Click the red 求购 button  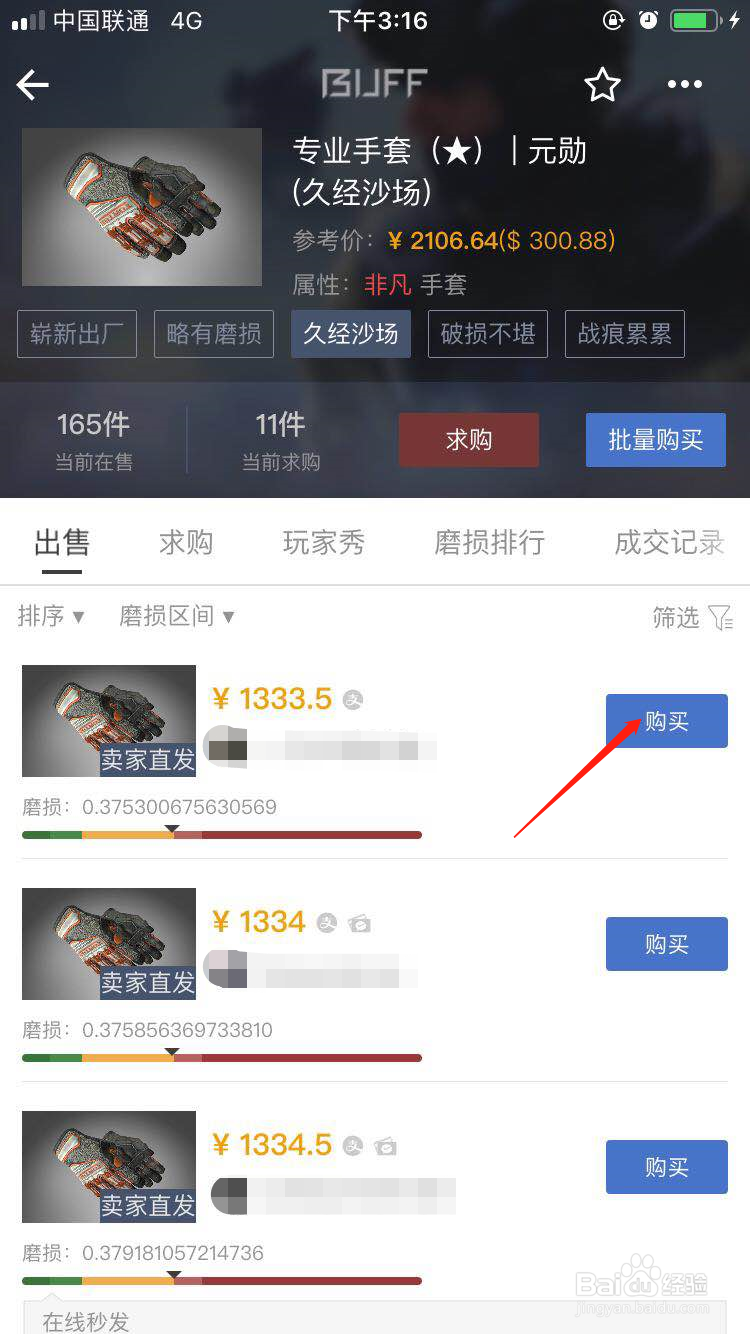(x=469, y=440)
